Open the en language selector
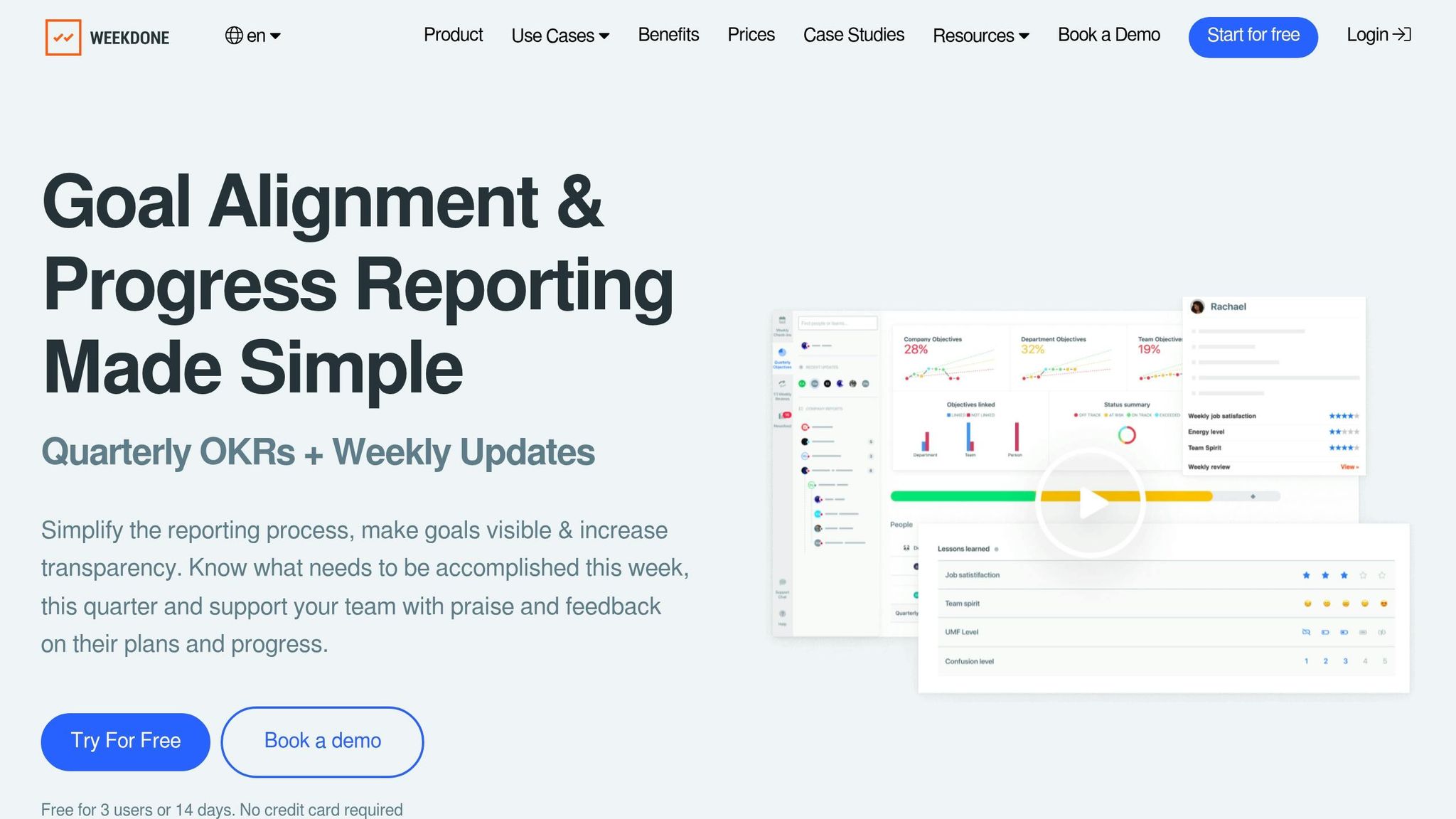This screenshot has width=1456, height=819. (253, 36)
